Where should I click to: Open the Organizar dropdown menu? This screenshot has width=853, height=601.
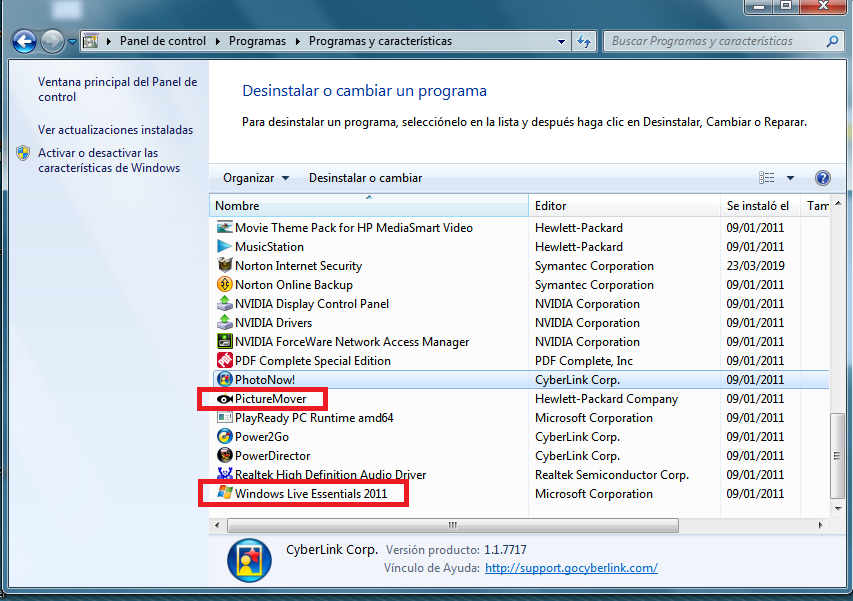point(256,178)
